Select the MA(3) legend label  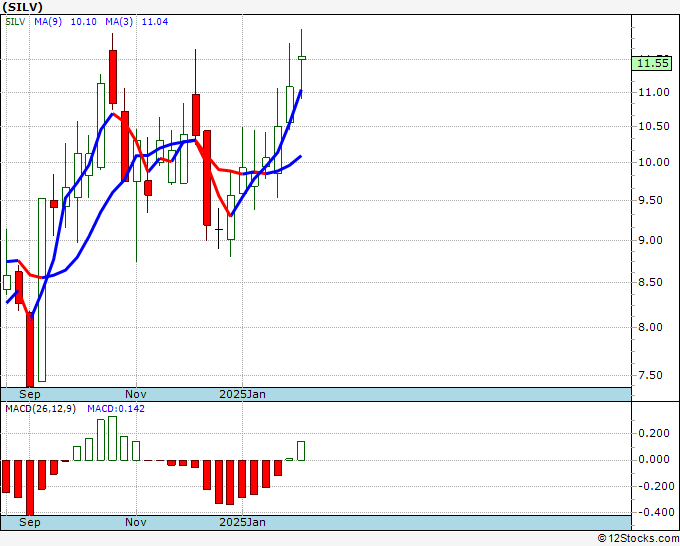[x=119, y=22]
